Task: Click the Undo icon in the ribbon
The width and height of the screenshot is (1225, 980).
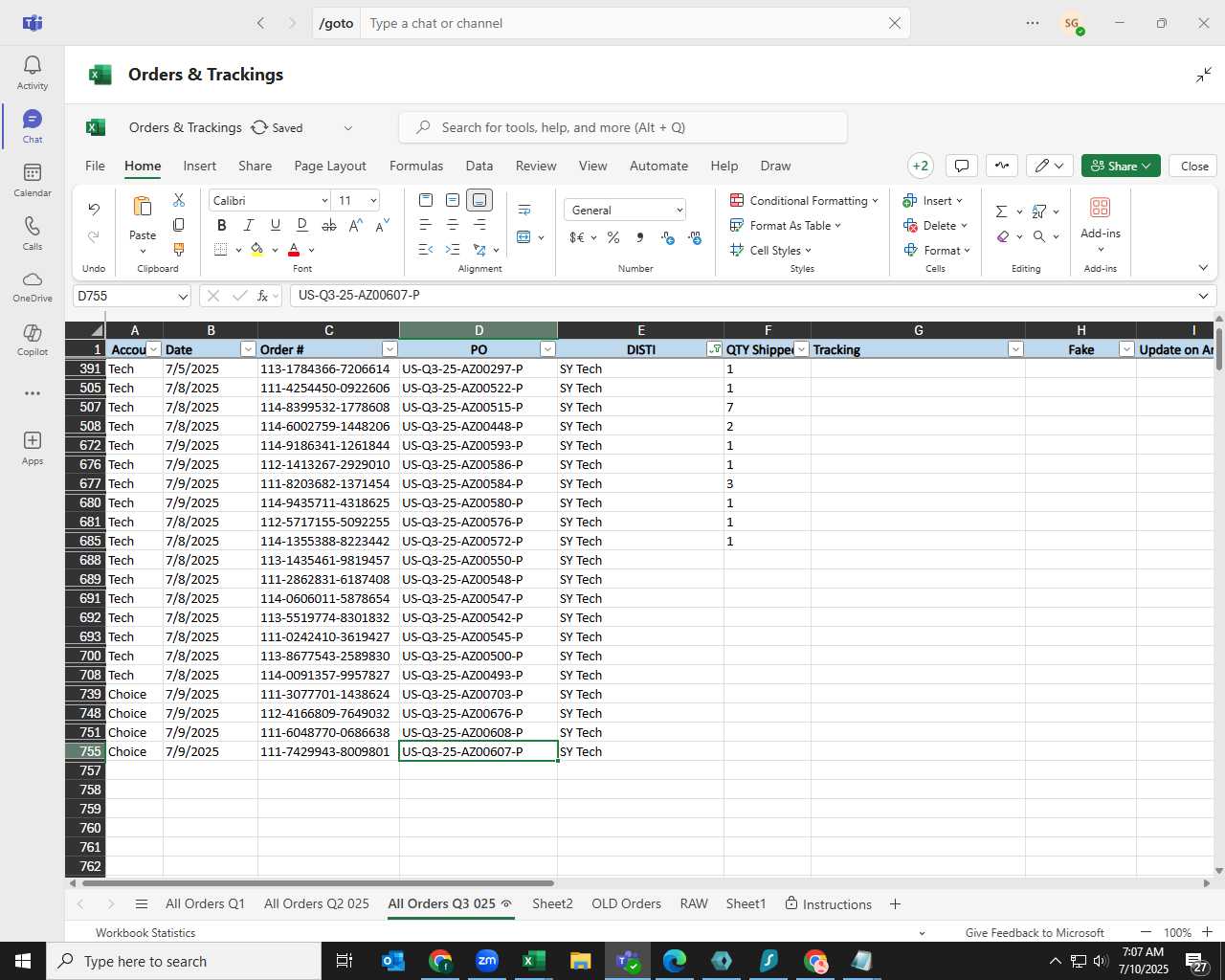Action: [x=94, y=209]
